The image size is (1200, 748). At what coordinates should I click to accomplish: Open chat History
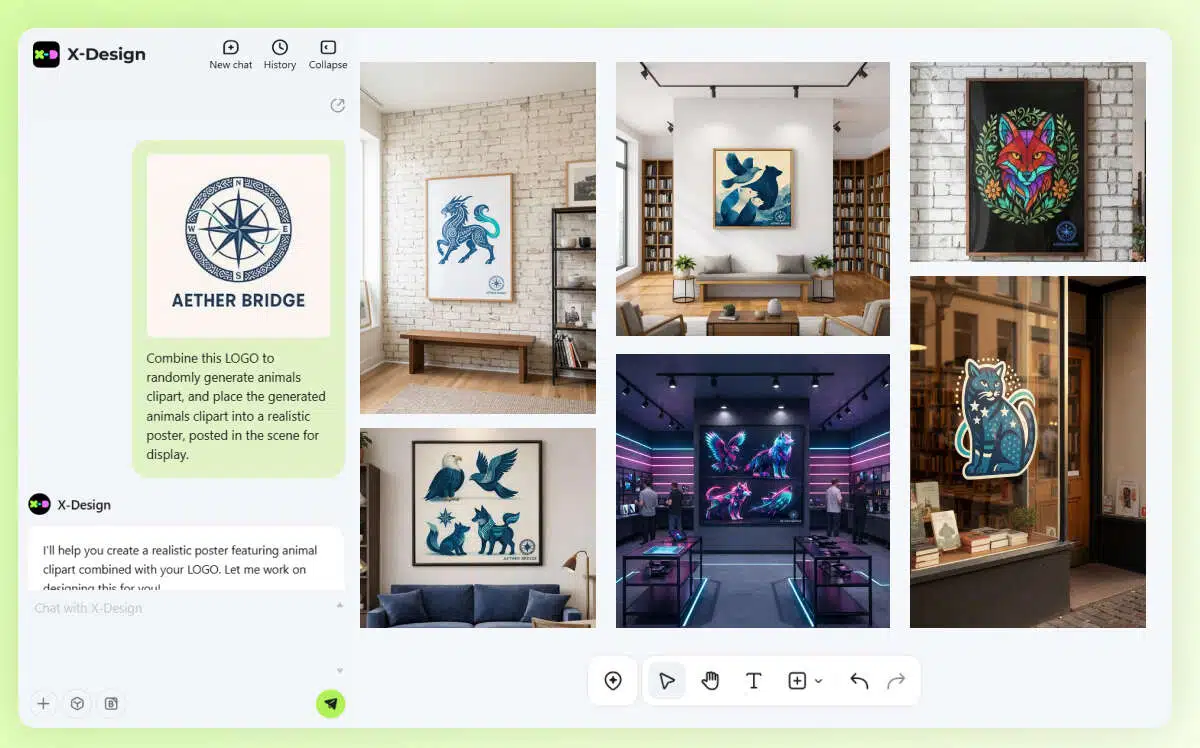279,54
